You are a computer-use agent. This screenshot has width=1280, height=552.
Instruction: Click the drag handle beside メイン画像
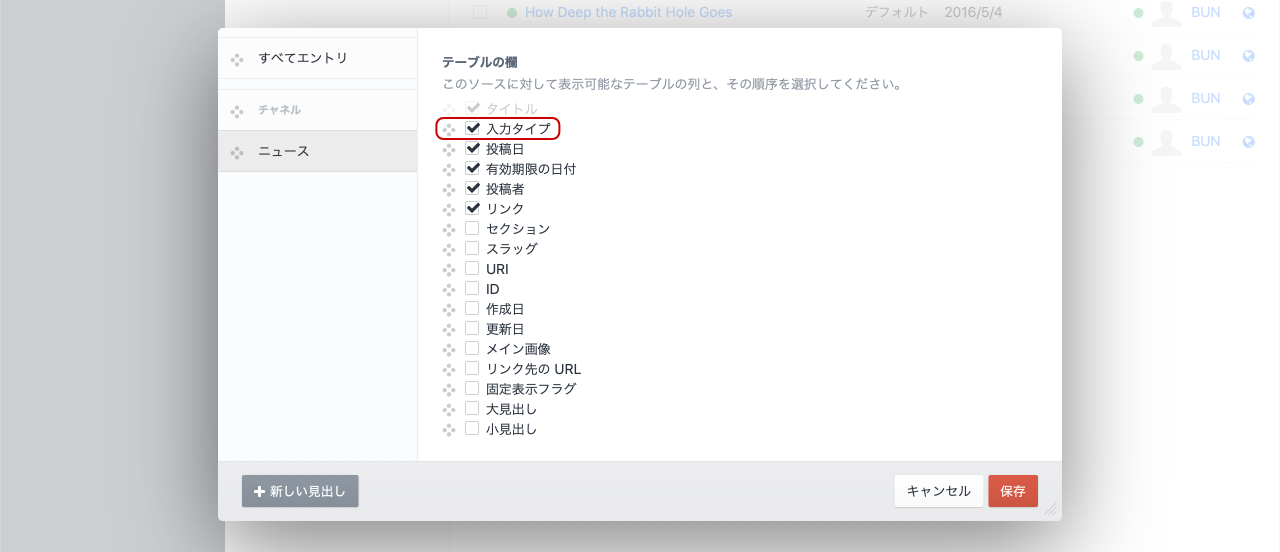(x=449, y=350)
